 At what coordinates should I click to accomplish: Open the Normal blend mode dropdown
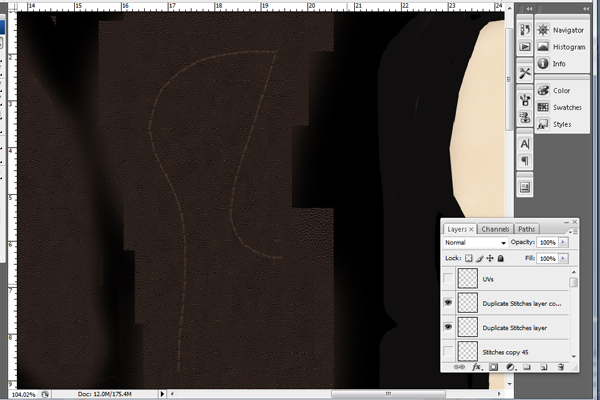click(475, 242)
